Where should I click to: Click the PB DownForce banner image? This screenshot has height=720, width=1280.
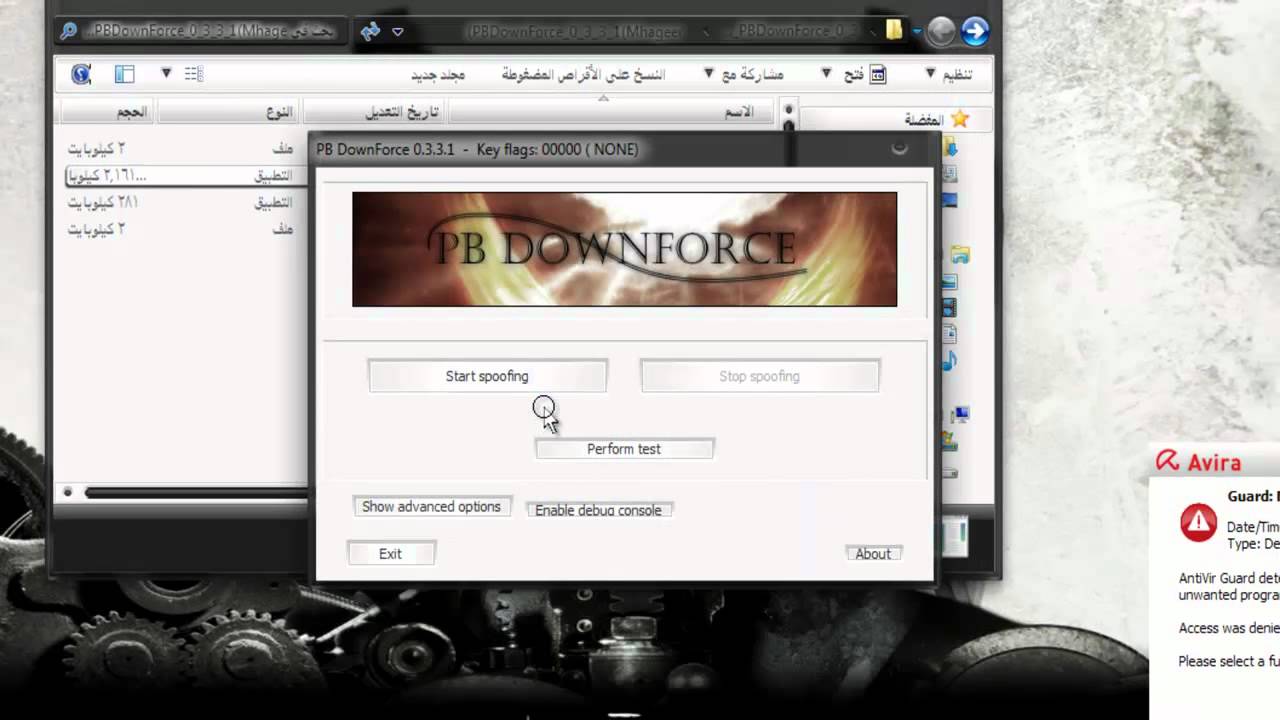pyautogui.click(x=624, y=249)
